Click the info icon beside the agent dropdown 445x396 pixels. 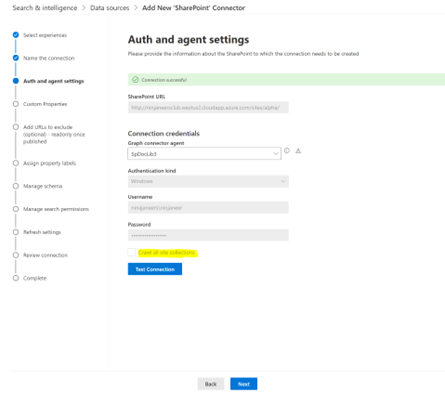(x=287, y=151)
